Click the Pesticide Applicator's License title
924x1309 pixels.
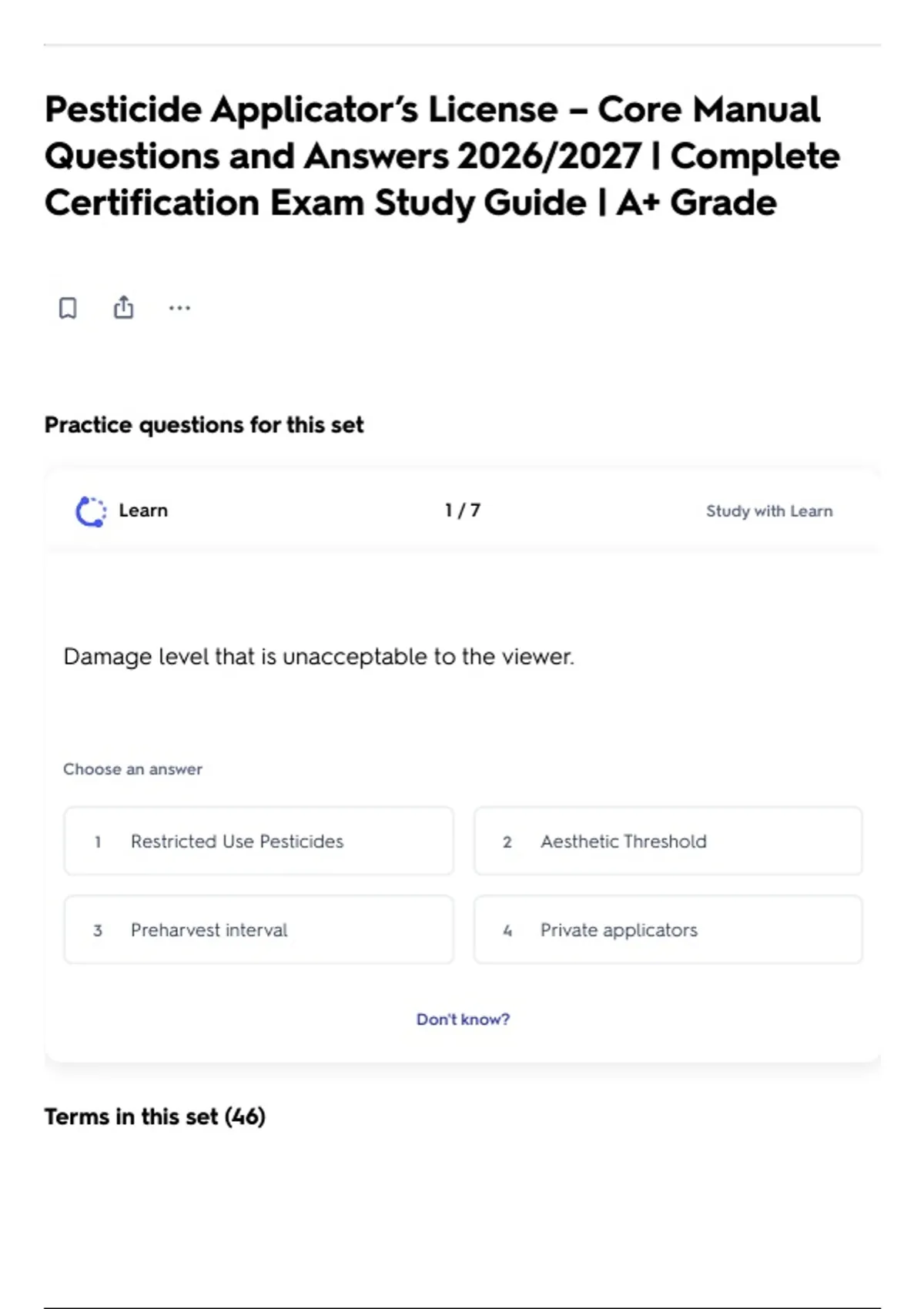442,156
